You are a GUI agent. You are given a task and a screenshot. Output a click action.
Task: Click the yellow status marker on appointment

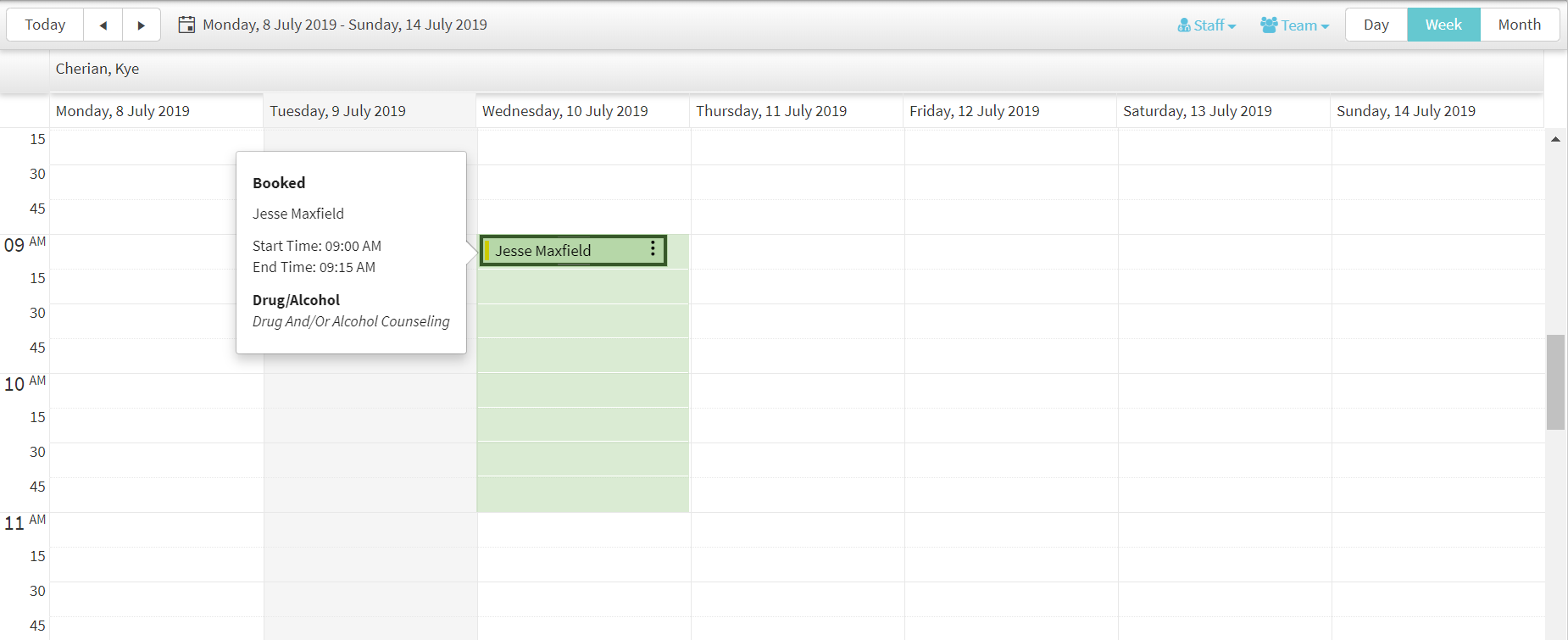[487, 251]
